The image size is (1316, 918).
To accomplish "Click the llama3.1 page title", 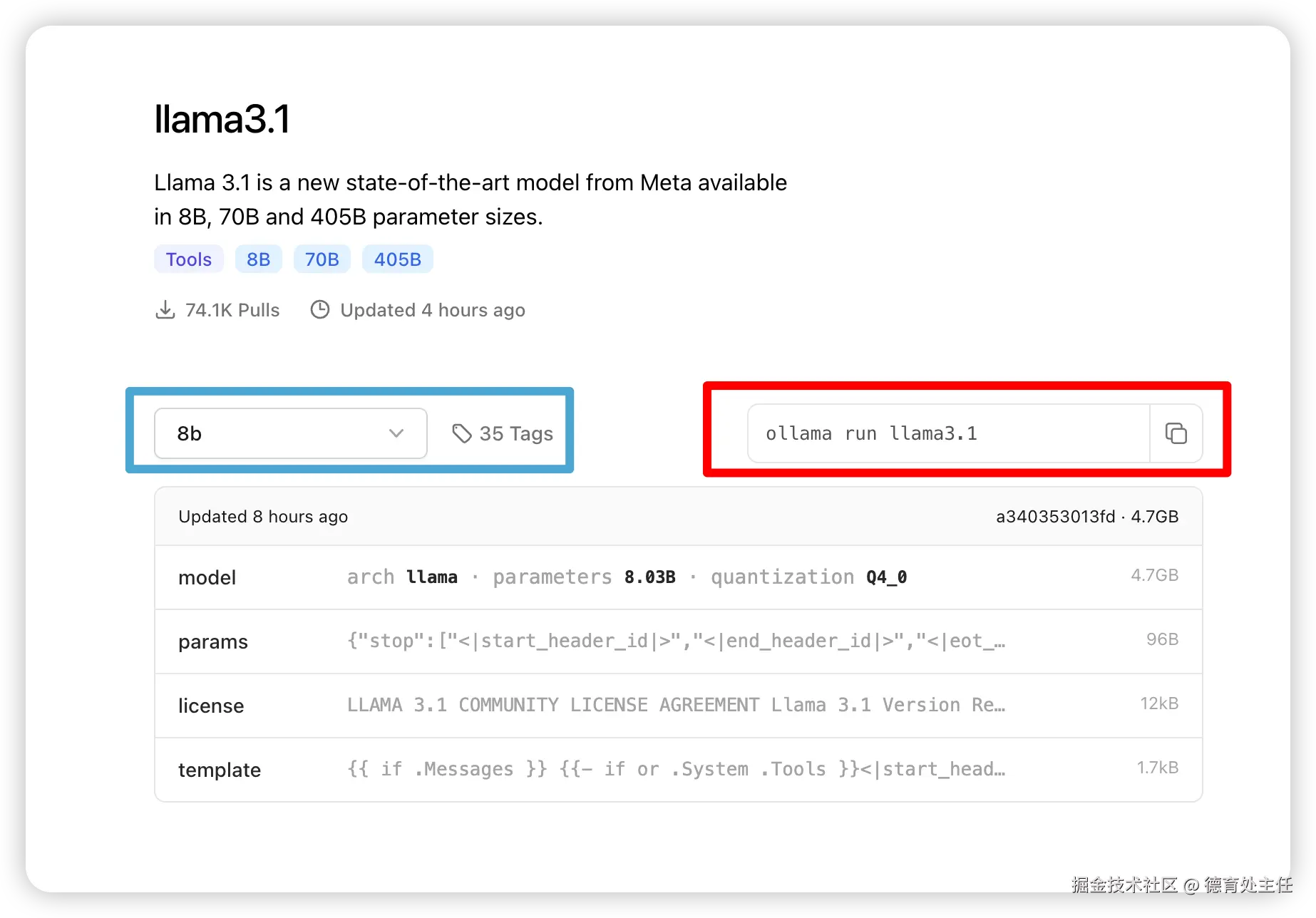I will [222, 119].
